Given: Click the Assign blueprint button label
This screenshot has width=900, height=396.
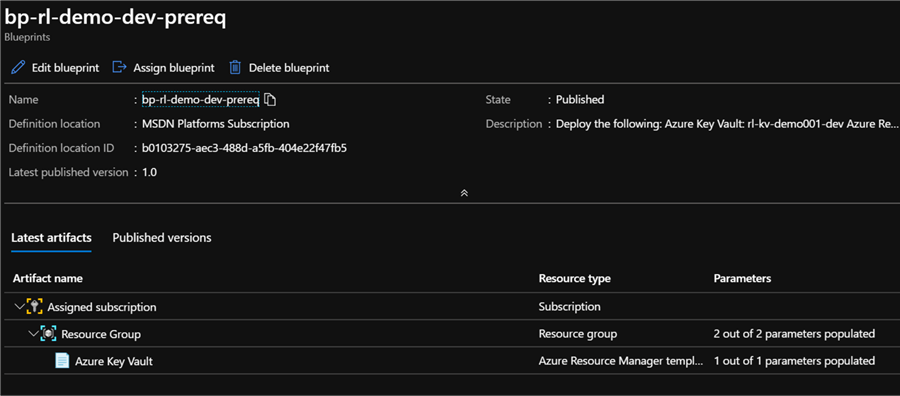Looking at the screenshot, I should pyautogui.click(x=174, y=68).
